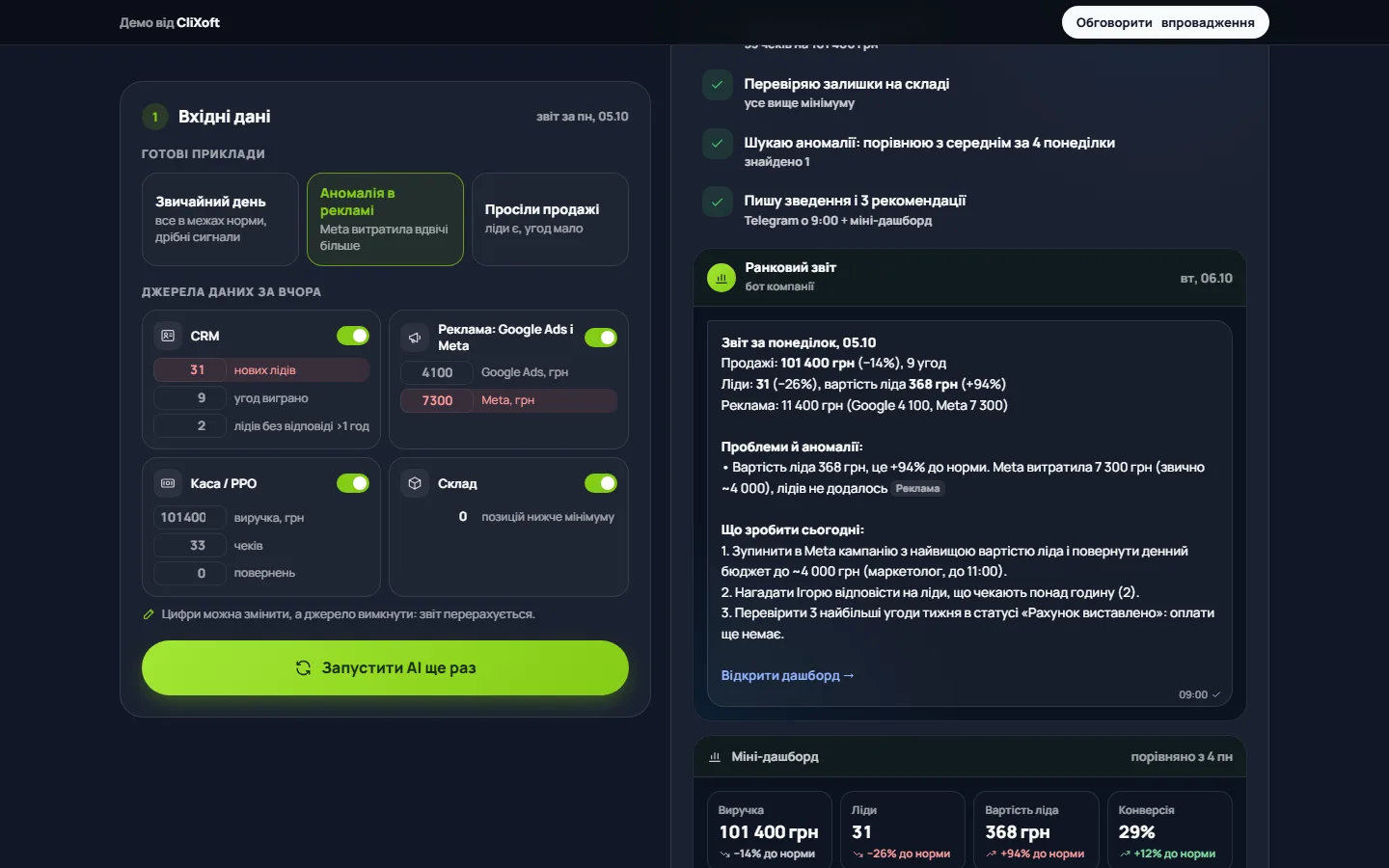Click the trend arrow under Виручка

click(724, 854)
